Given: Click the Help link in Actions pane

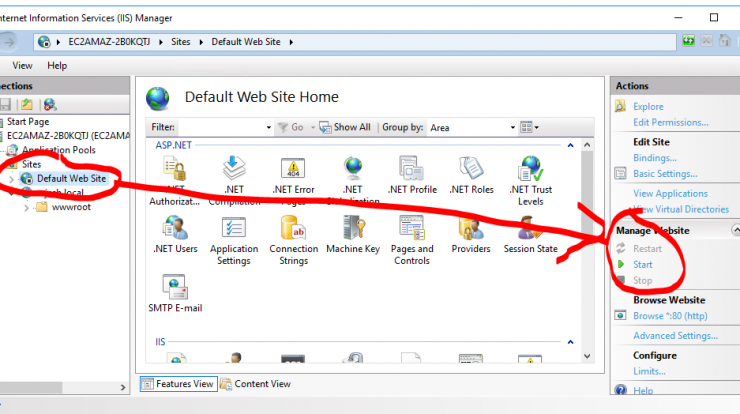Looking at the screenshot, I should [x=643, y=390].
